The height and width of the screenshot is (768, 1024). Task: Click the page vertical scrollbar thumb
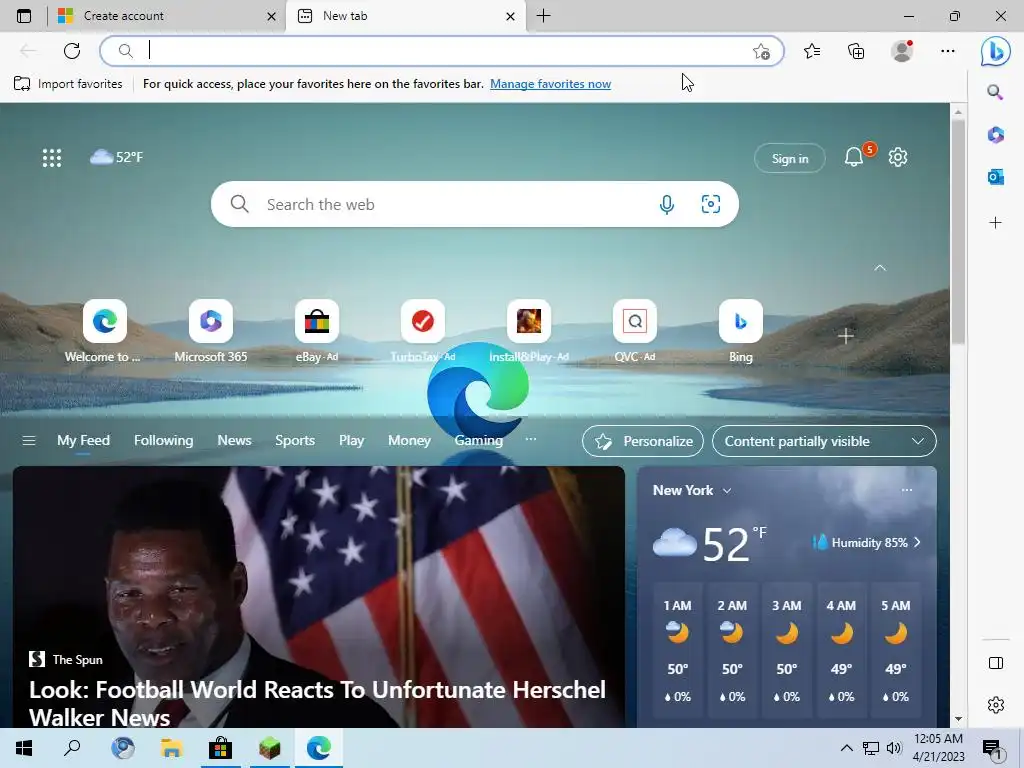(958, 232)
